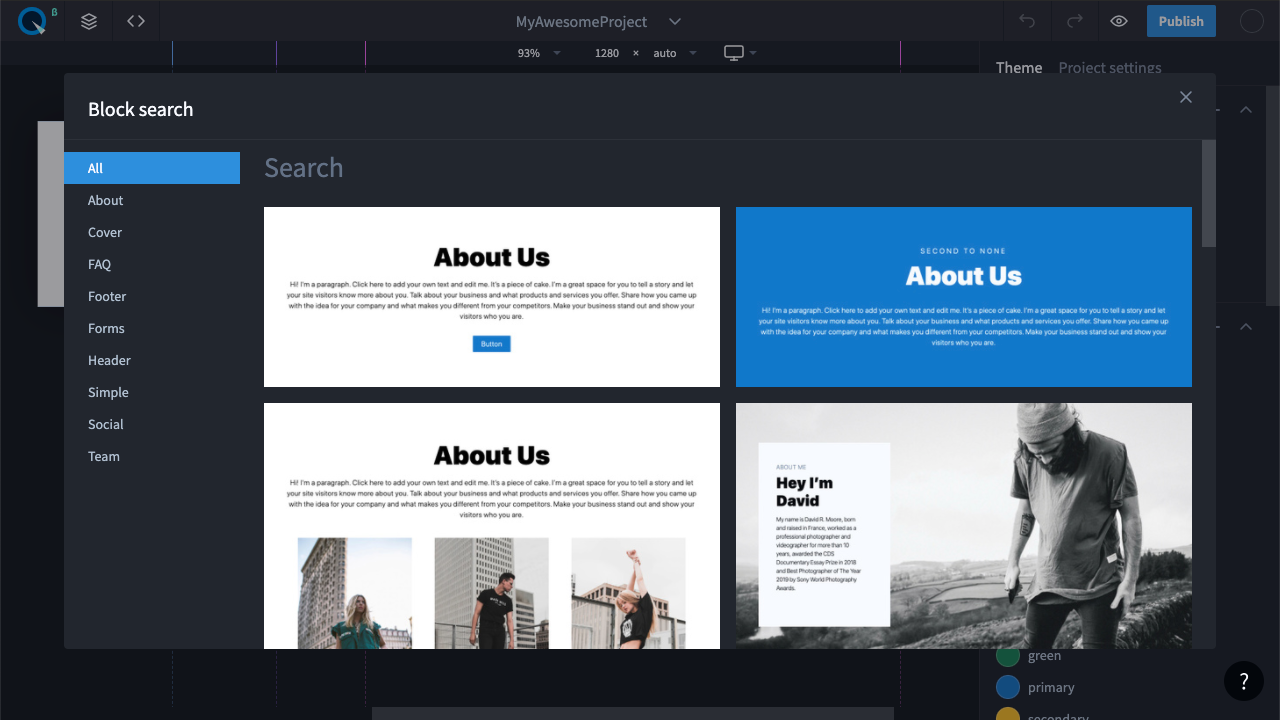
Task: Click the user avatar circle
Action: [x=1251, y=21]
